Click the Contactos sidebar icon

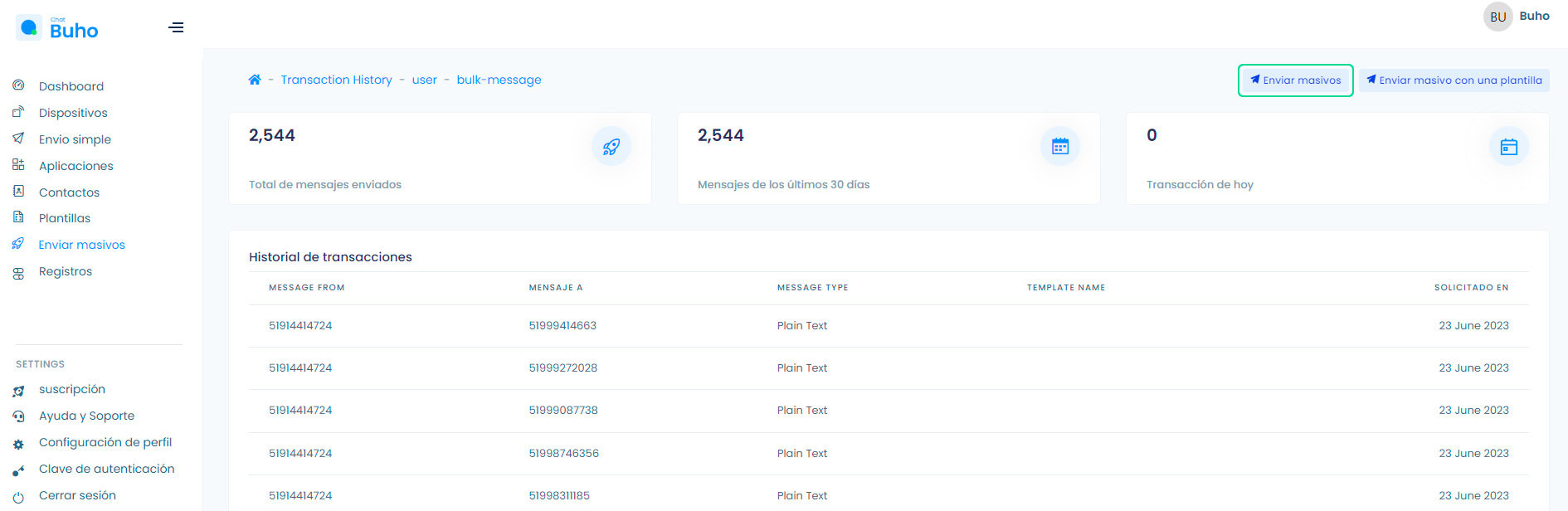[18, 192]
